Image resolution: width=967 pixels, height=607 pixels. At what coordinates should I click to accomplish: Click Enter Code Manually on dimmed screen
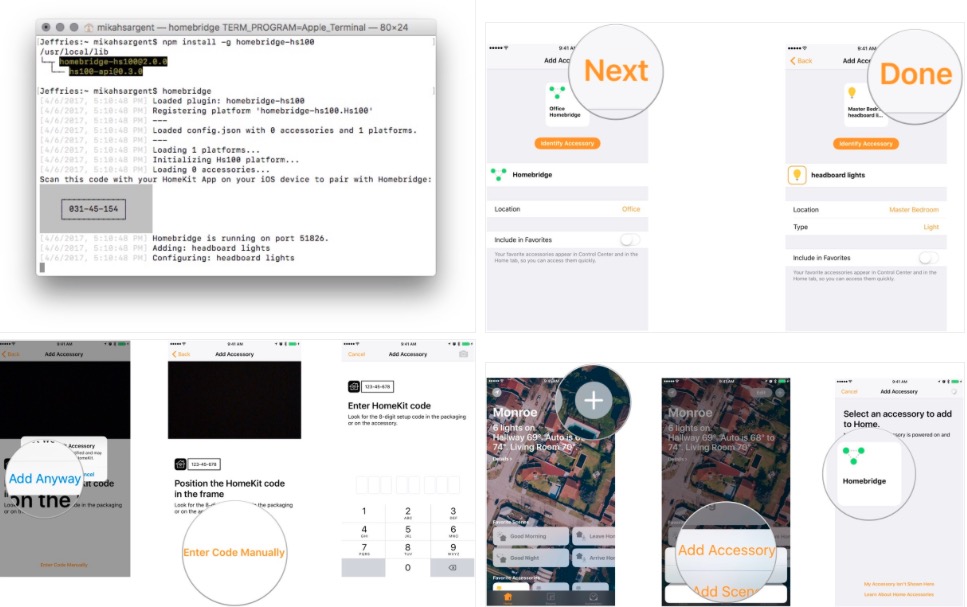click(x=64, y=564)
